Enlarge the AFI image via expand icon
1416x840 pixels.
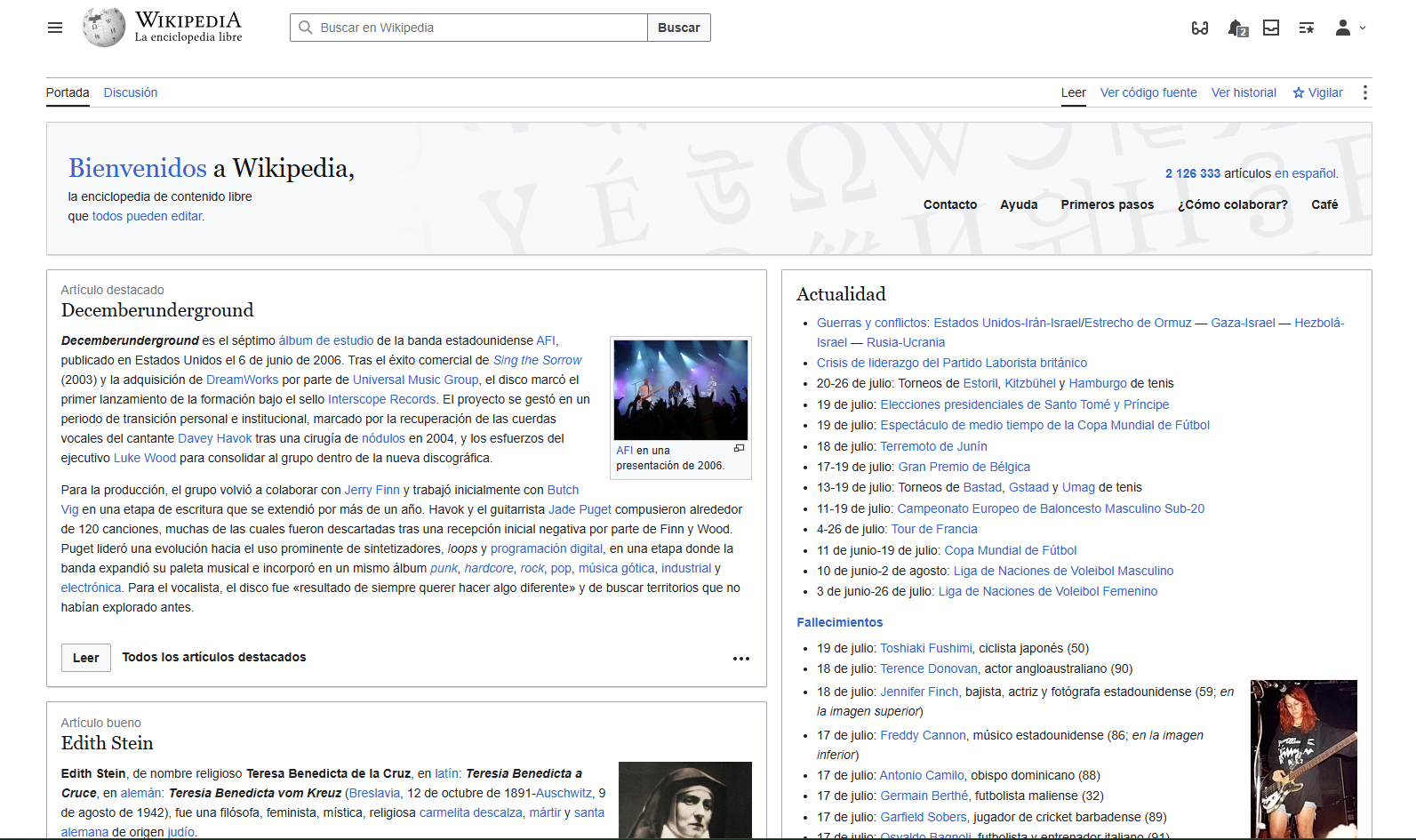point(739,449)
